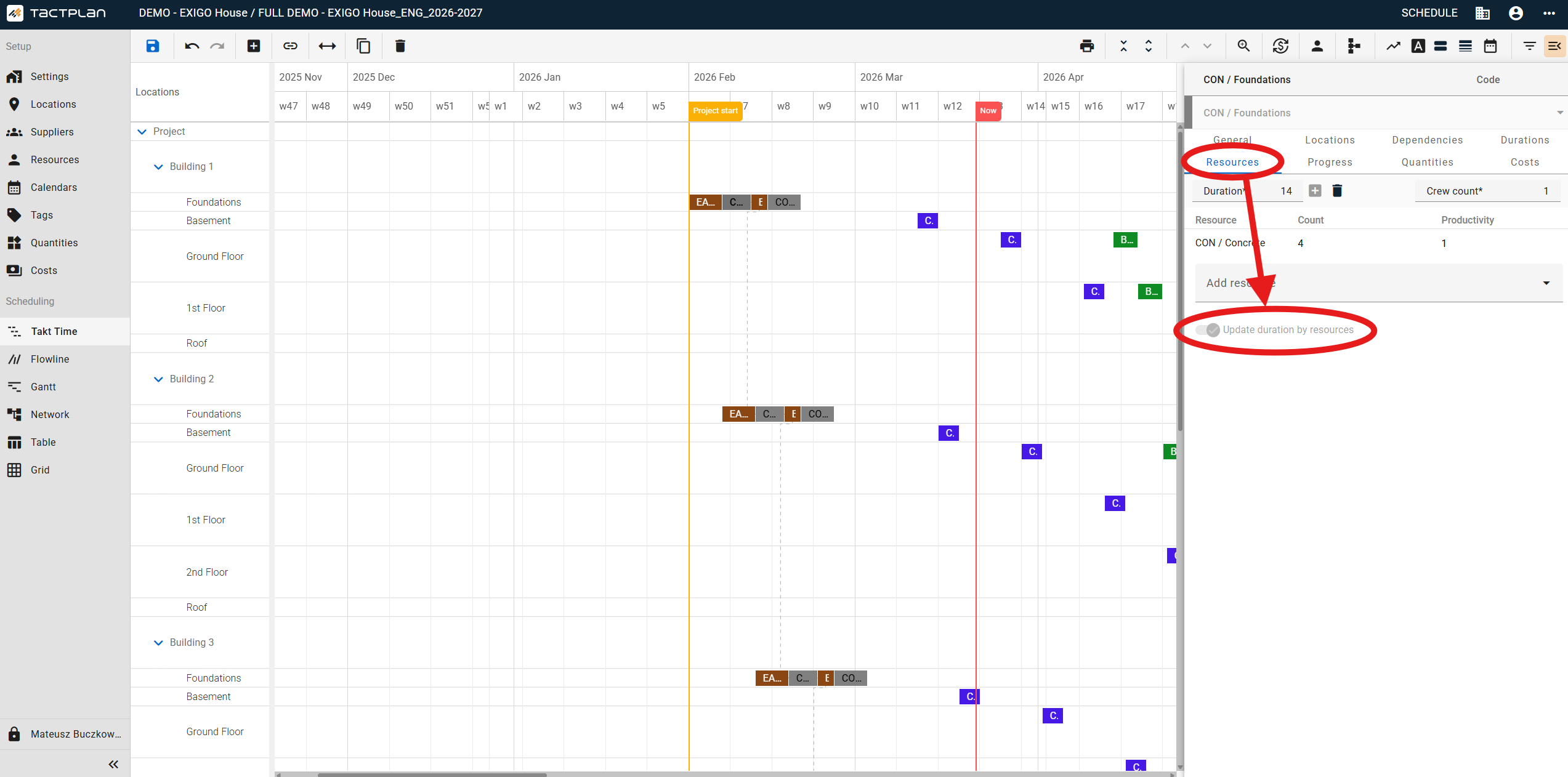Click the vertical scrollbar of the schedule
This screenshot has width=1568, height=777.
point(1180,280)
